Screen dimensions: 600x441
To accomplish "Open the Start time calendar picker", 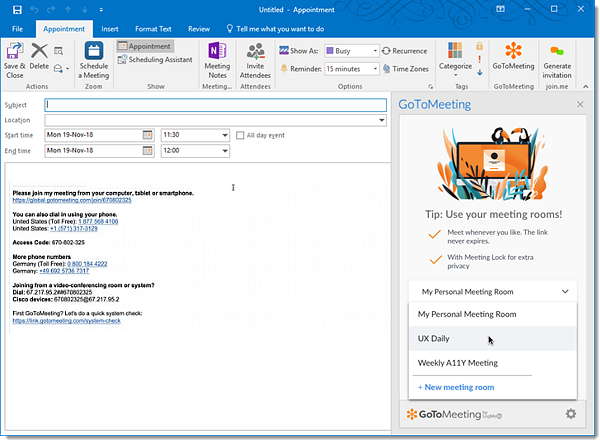I will click(148, 135).
